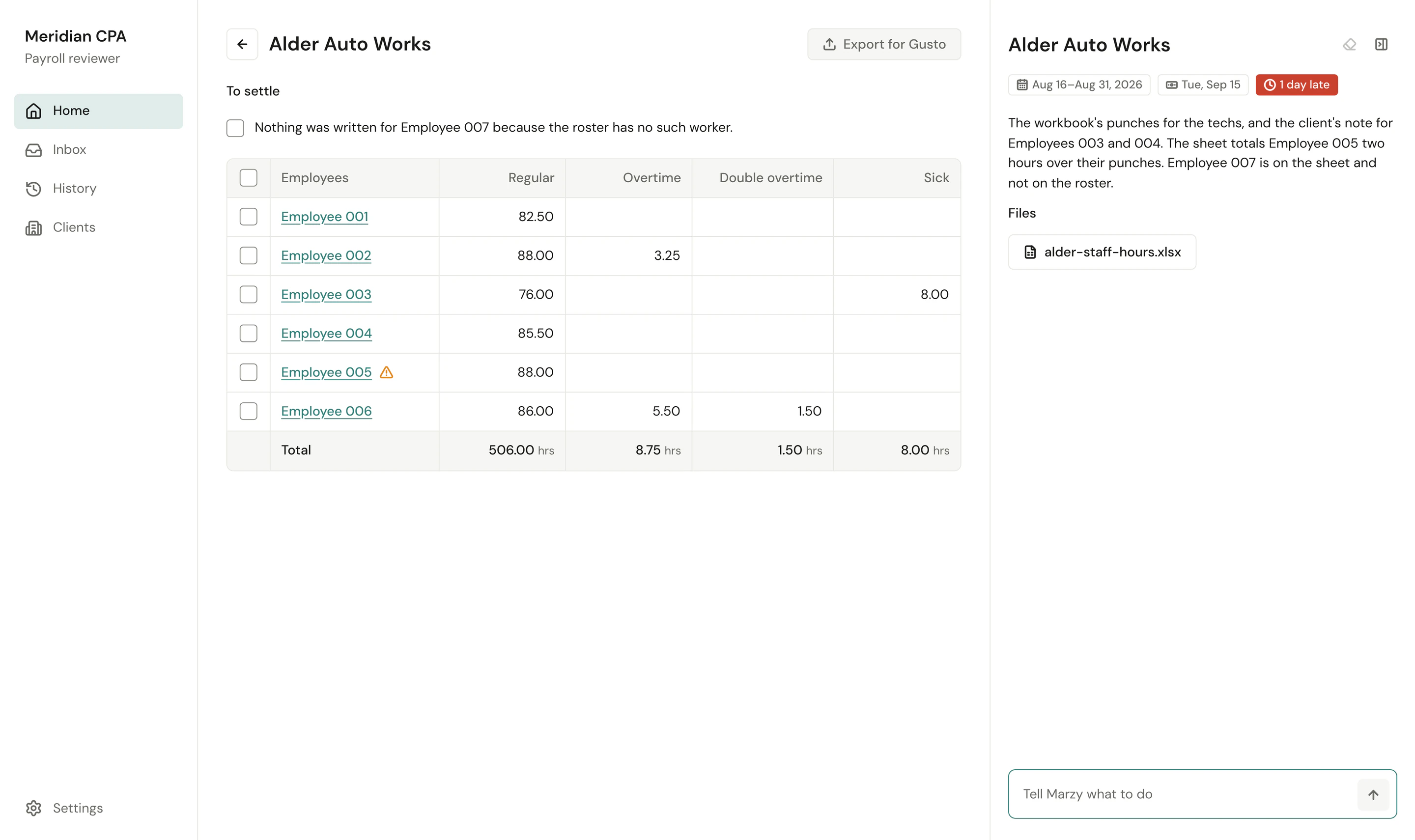Click the upload icon in Export for Gusto

(x=829, y=44)
